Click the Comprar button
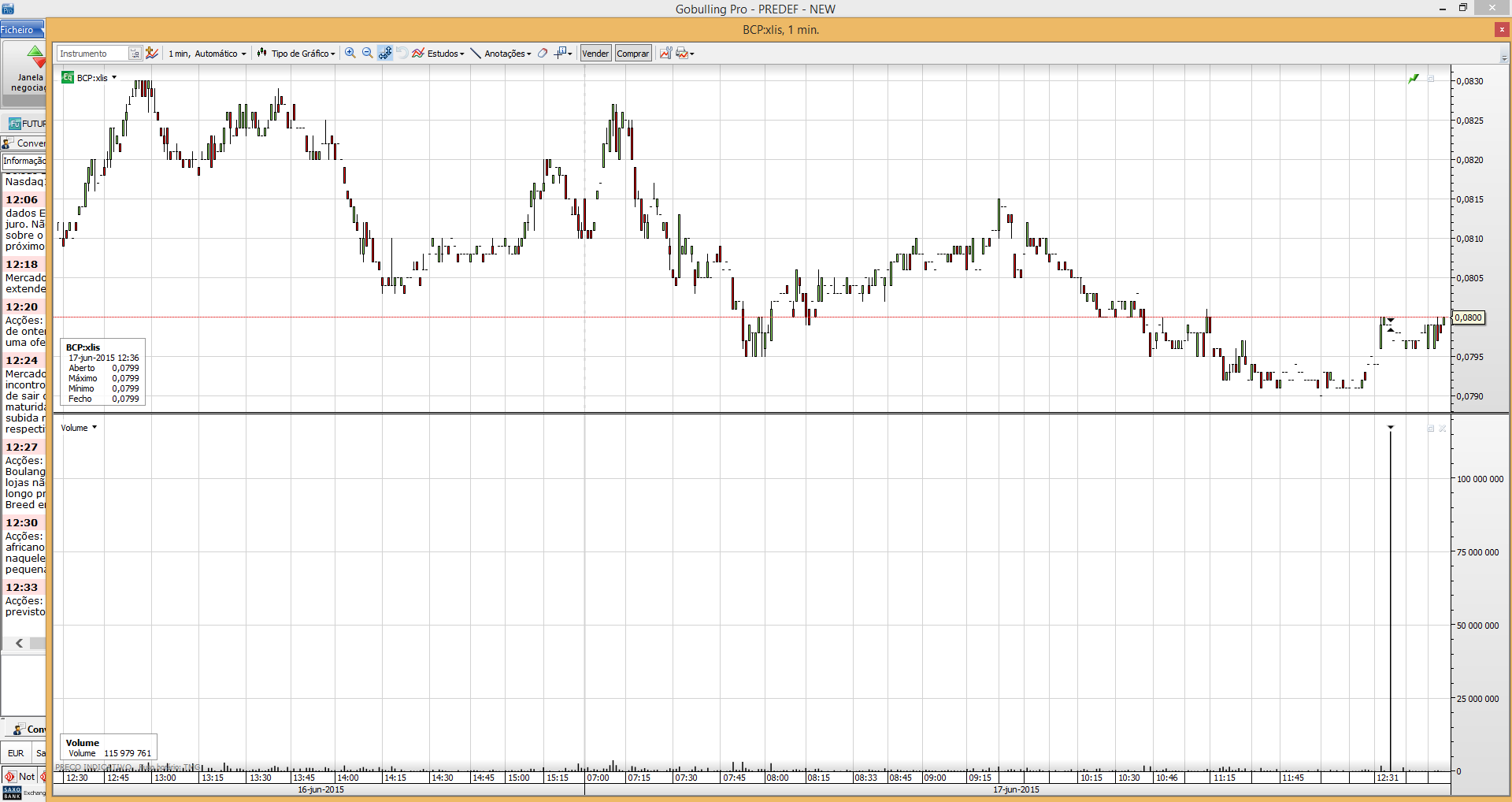This screenshot has height=802, width=1512. (633, 54)
